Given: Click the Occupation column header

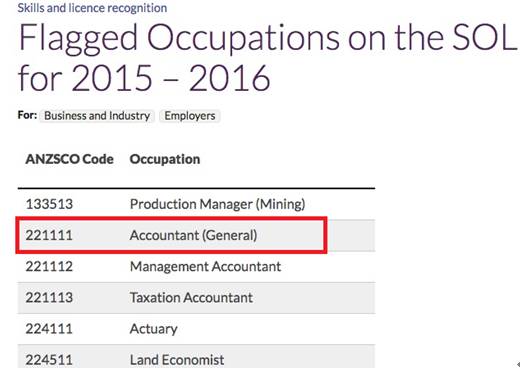Looking at the screenshot, I should click(x=165, y=159).
